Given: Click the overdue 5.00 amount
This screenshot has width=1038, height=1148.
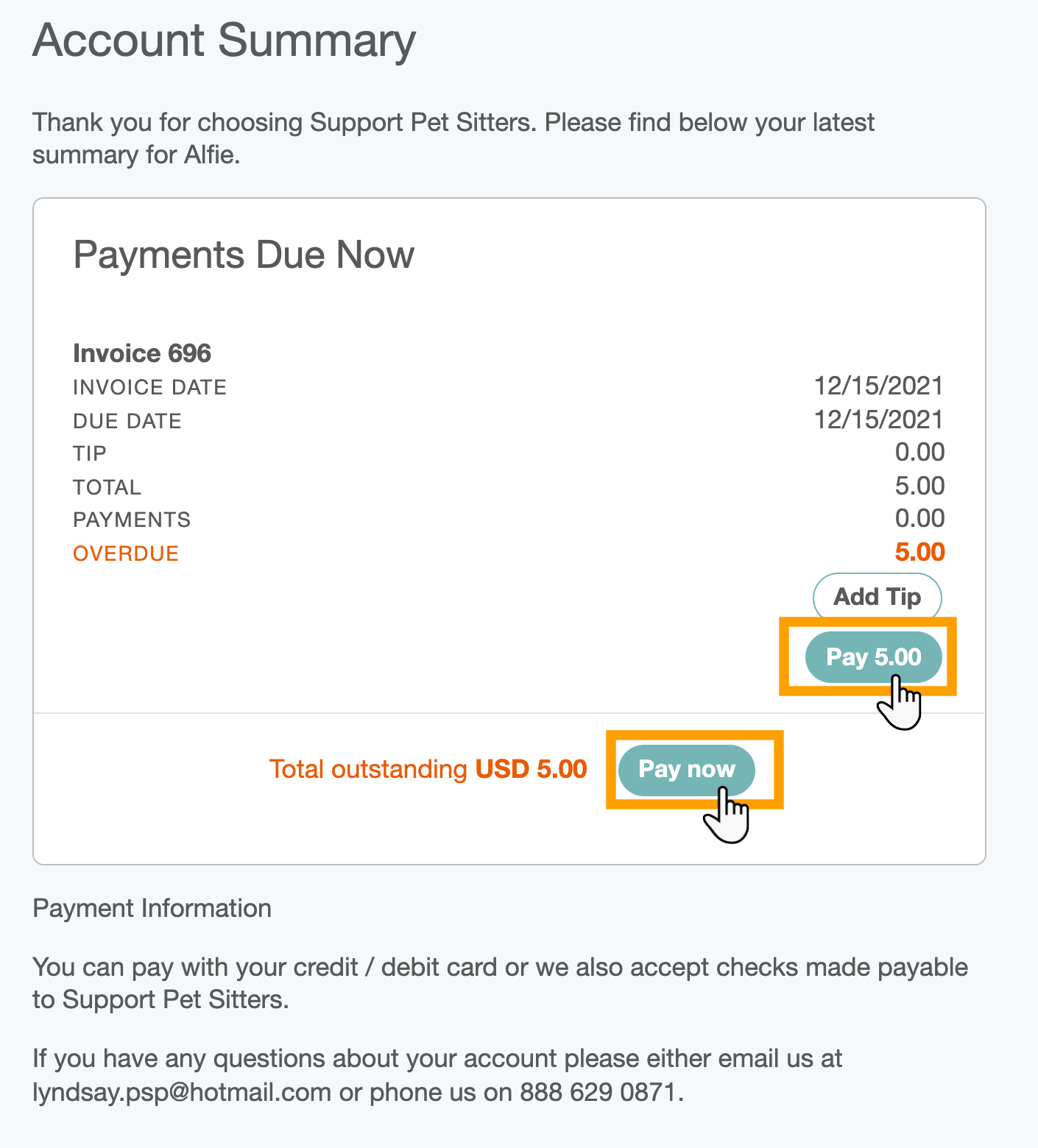Looking at the screenshot, I should pyautogui.click(x=919, y=552).
